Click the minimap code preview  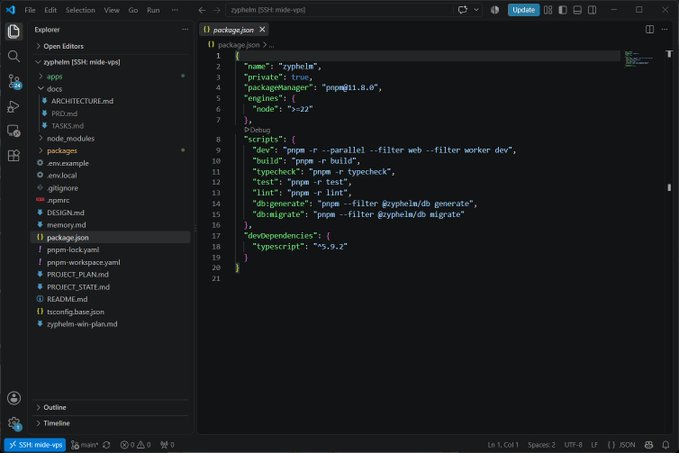pyautogui.click(x=639, y=58)
